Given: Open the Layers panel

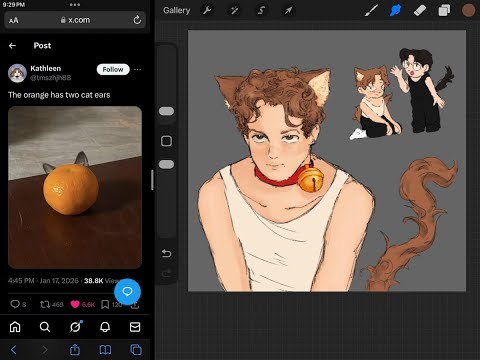Looking at the screenshot, I should [444, 10].
